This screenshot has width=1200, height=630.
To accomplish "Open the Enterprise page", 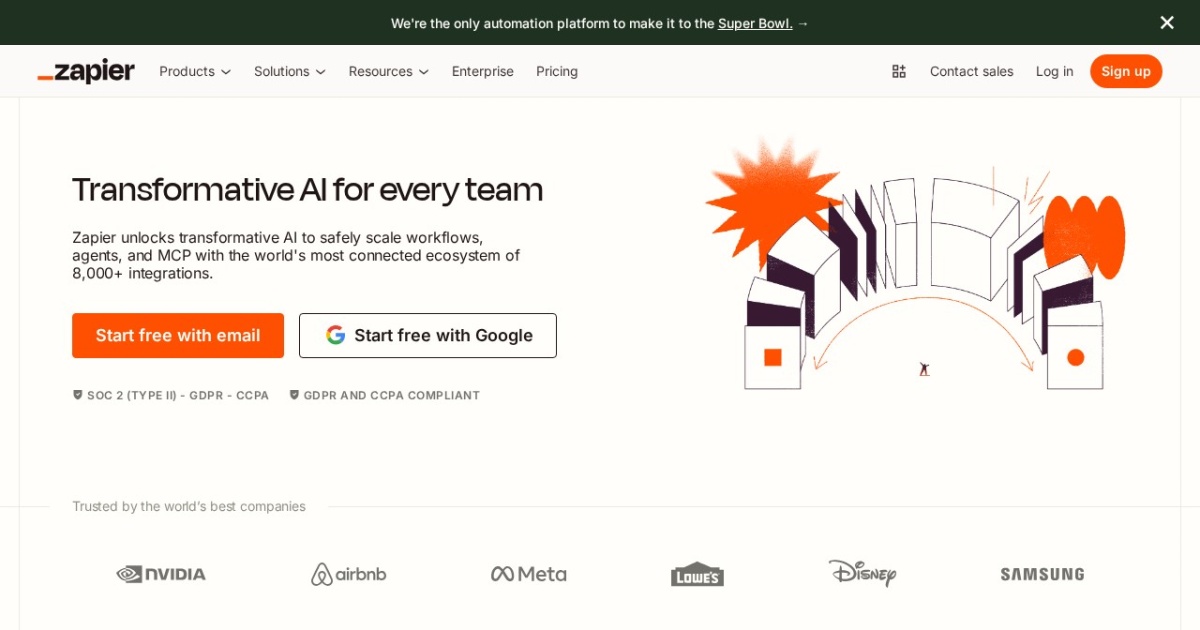I will (482, 71).
